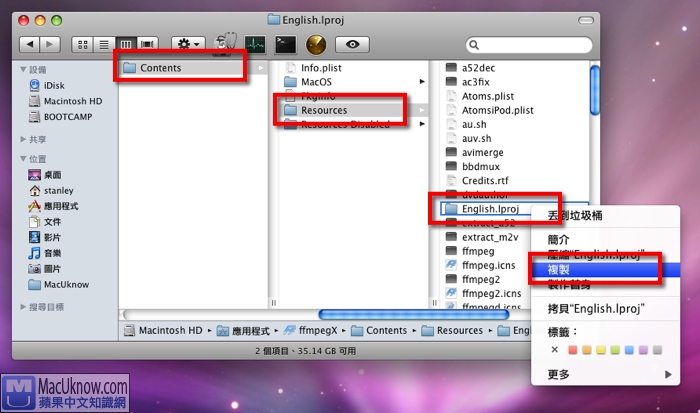Open 影片 in the sidebar
The width and height of the screenshot is (700, 413).
[x=45, y=237]
